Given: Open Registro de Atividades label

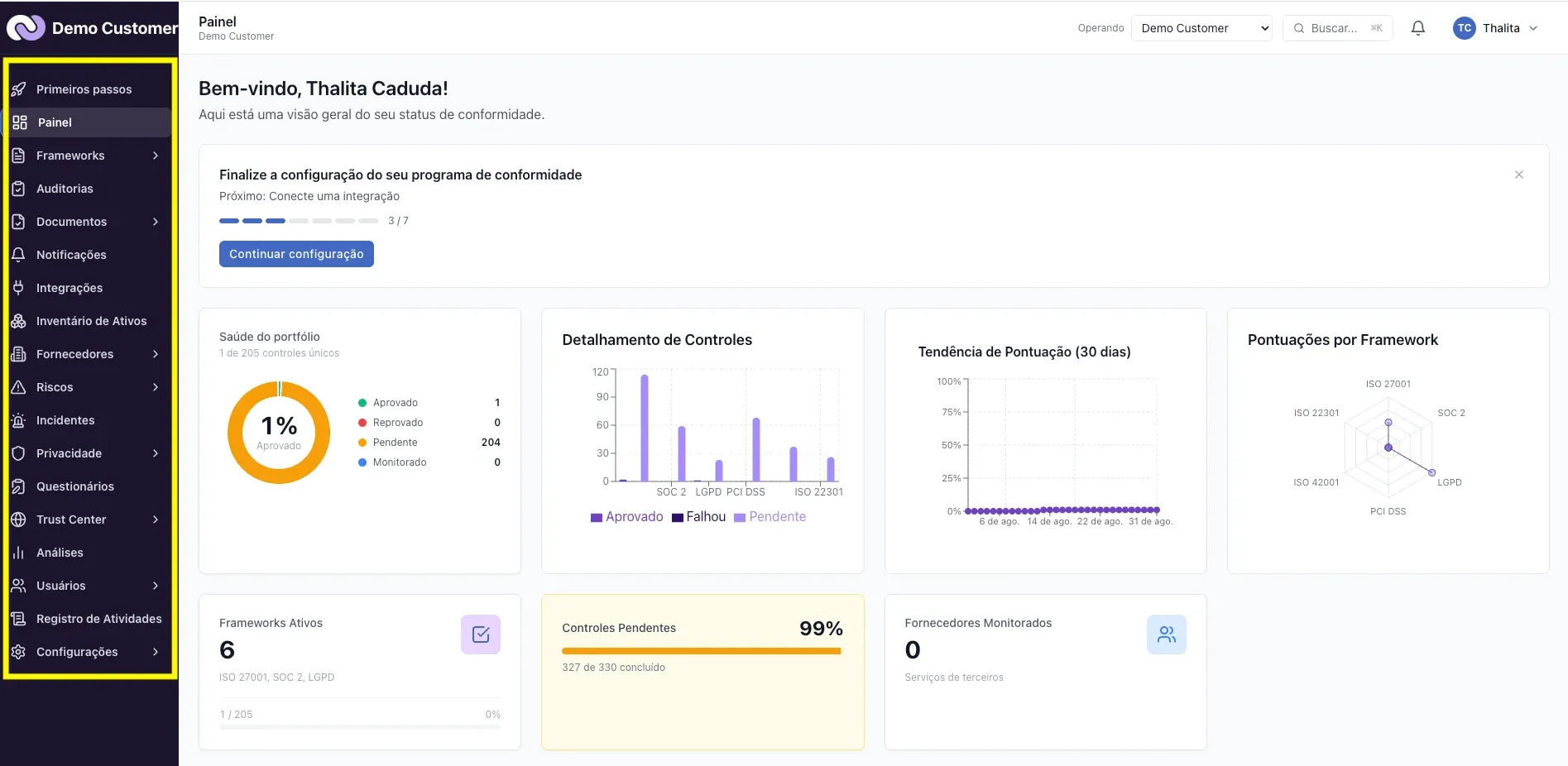Looking at the screenshot, I should [99, 619].
